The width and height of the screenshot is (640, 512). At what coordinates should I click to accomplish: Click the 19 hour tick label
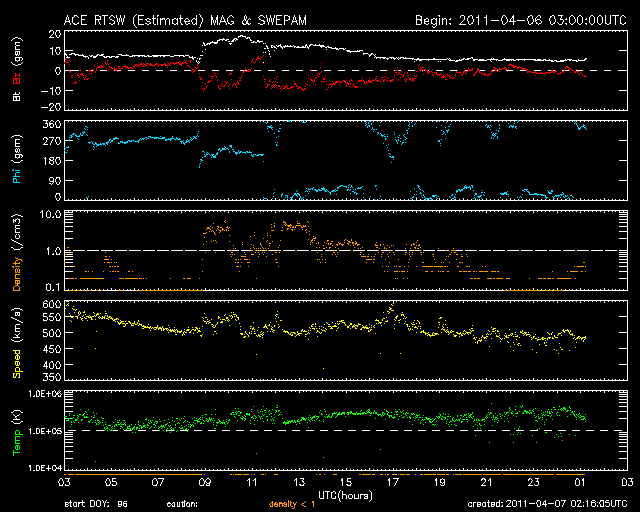coord(440,483)
